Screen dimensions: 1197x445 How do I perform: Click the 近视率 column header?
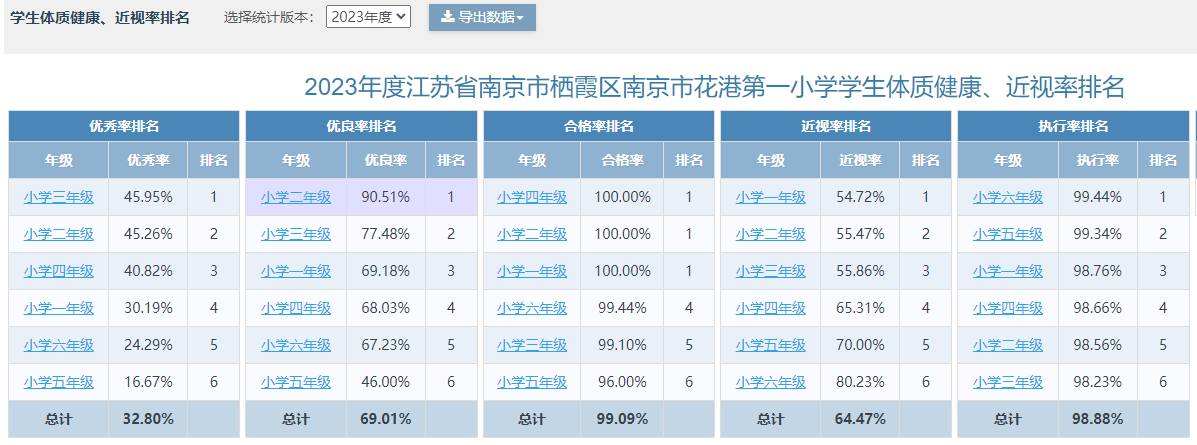pos(860,160)
